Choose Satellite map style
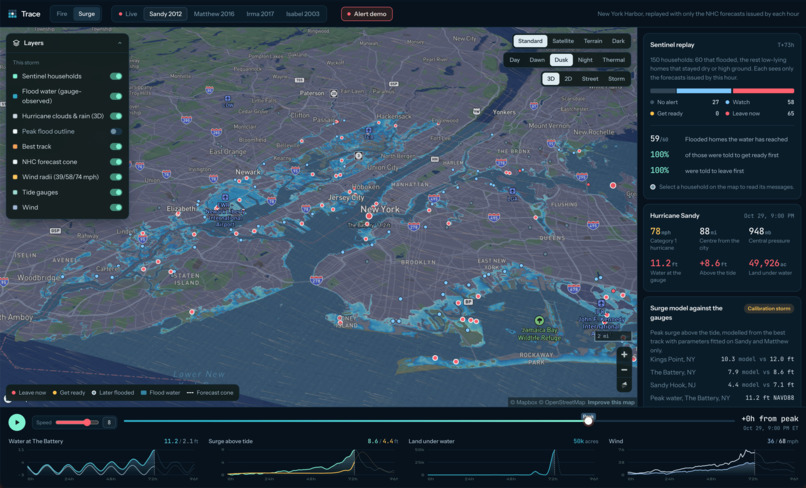The width and height of the screenshot is (806, 488). pyautogui.click(x=563, y=41)
